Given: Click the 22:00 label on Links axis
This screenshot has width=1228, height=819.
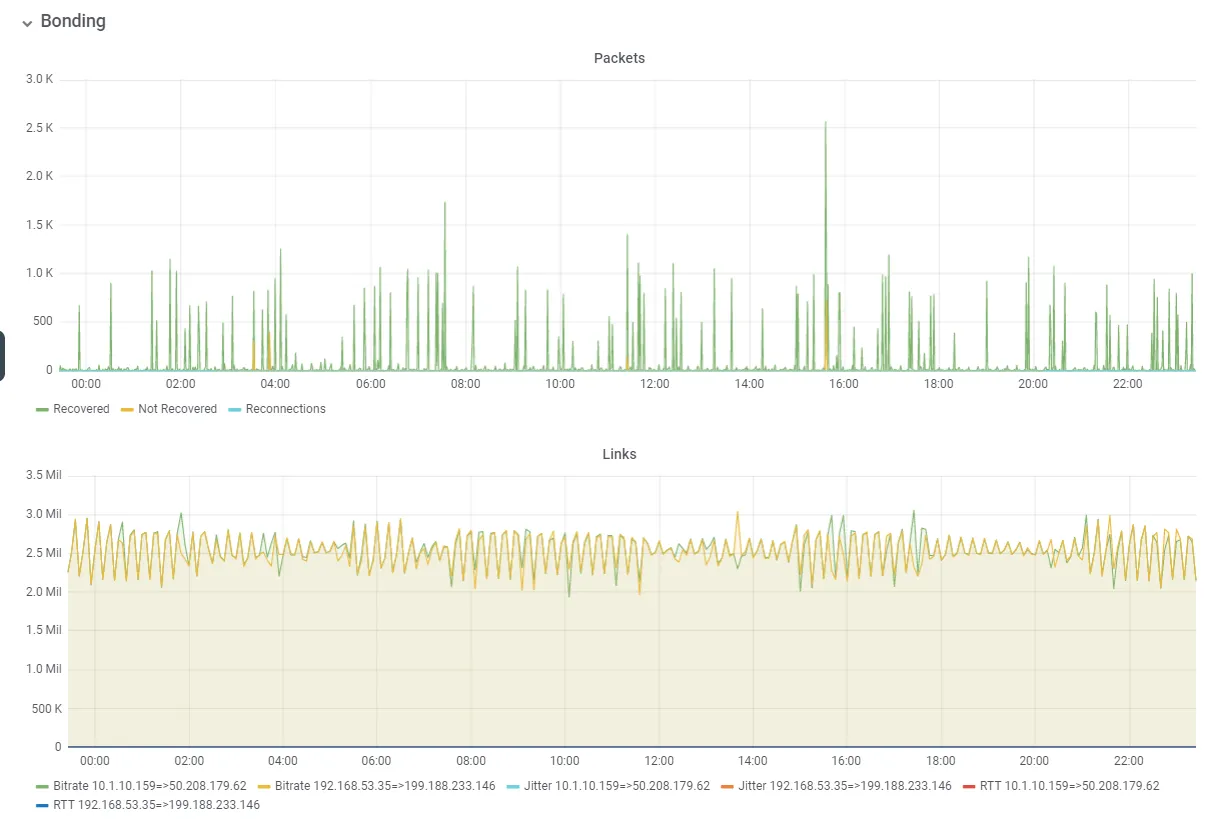Looking at the screenshot, I should (x=1128, y=761).
